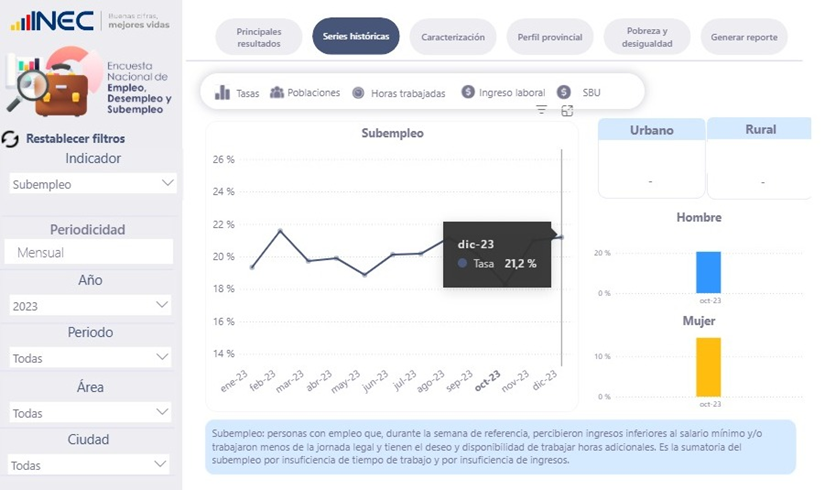
Task: Expand the Periodo dropdown
Action: pyautogui.click(x=163, y=357)
